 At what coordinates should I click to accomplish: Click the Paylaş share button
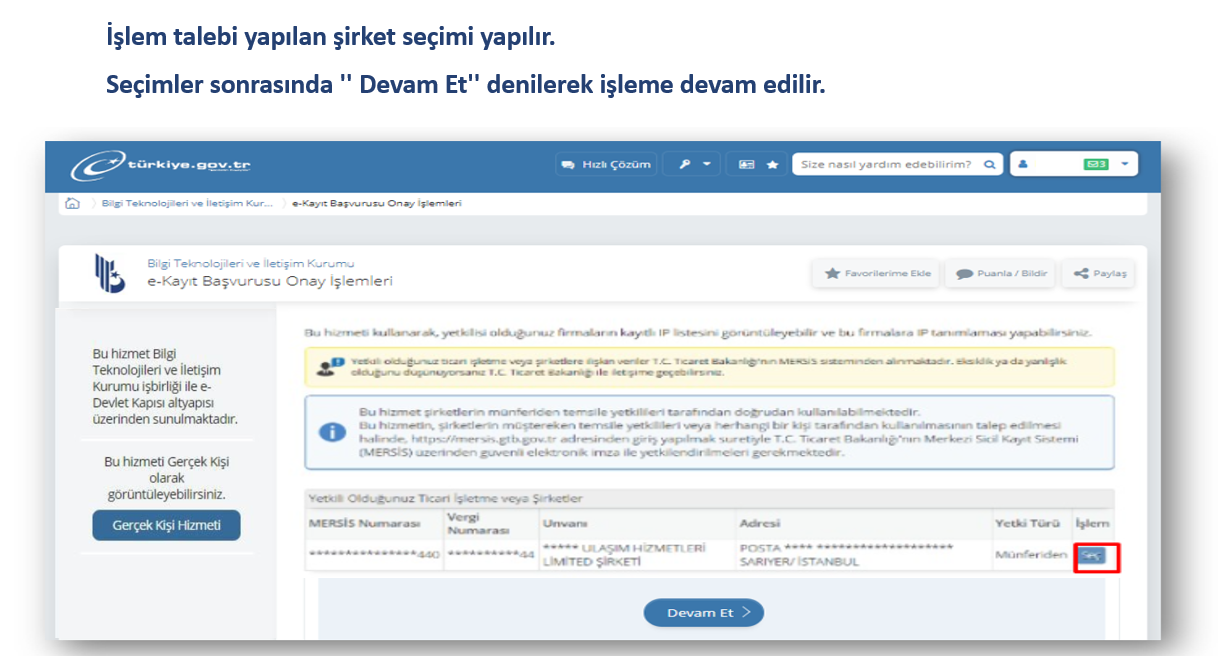click(1099, 274)
